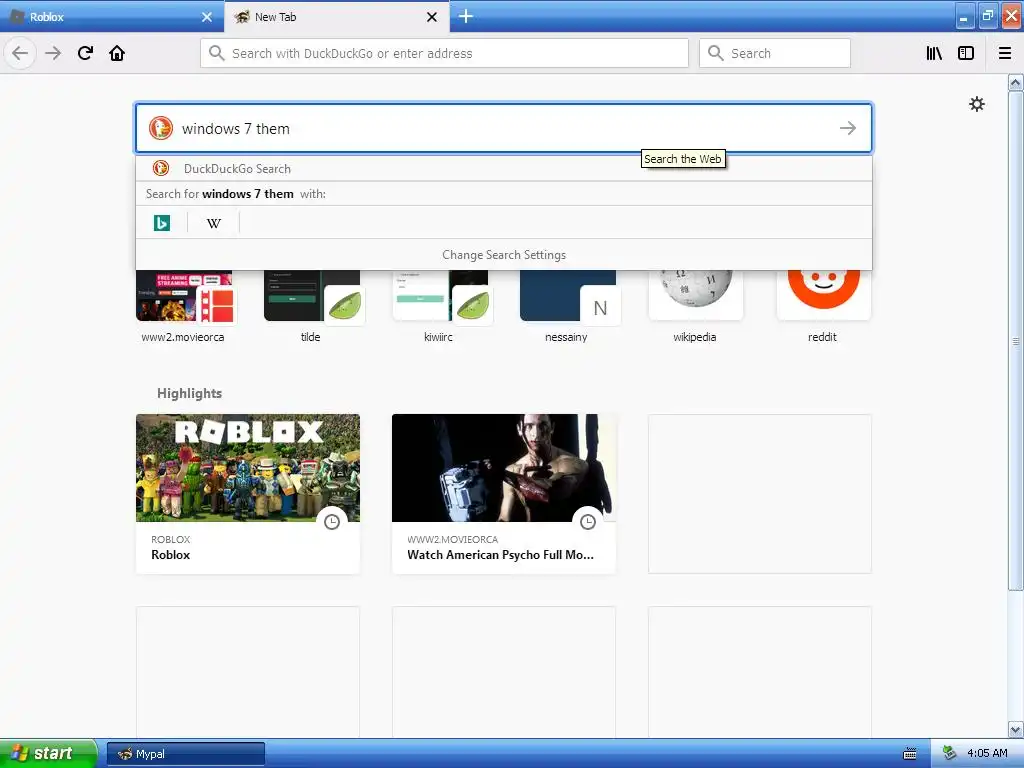Screen dimensions: 1024x768
Task: Open the home page via house icon
Action: [117, 53]
